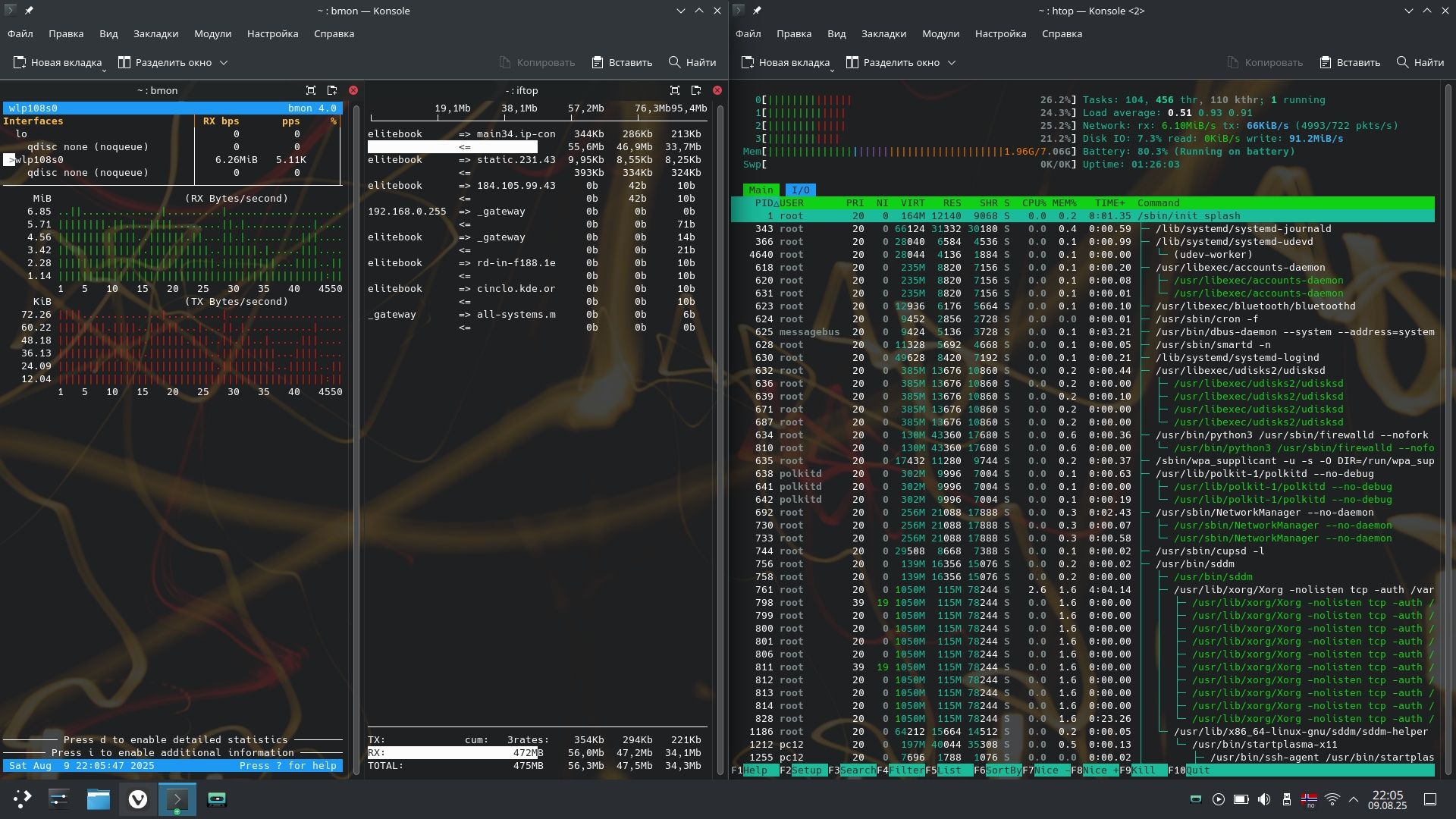
Task: Open Модули menu in htop Konsole
Action: click(x=940, y=33)
